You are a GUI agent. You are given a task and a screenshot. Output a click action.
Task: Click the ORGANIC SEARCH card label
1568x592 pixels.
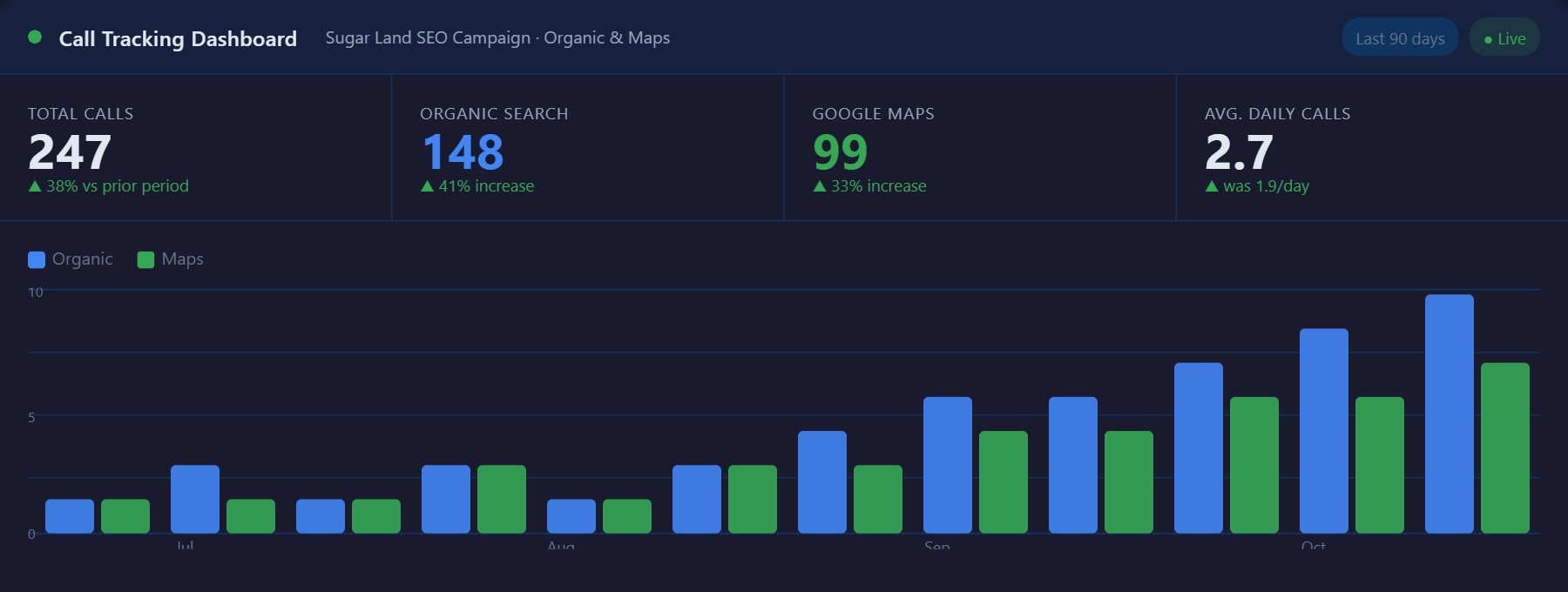tap(494, 114)
